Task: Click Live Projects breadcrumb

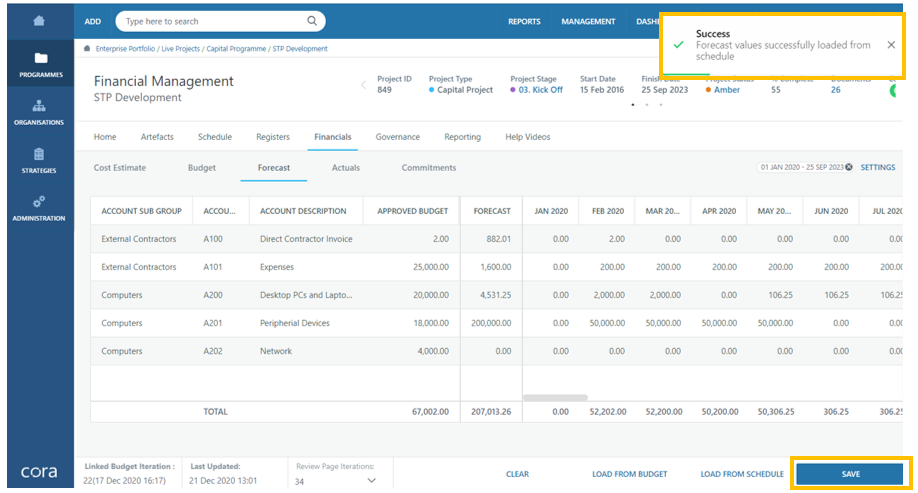Action: click(x=180, y=49)
